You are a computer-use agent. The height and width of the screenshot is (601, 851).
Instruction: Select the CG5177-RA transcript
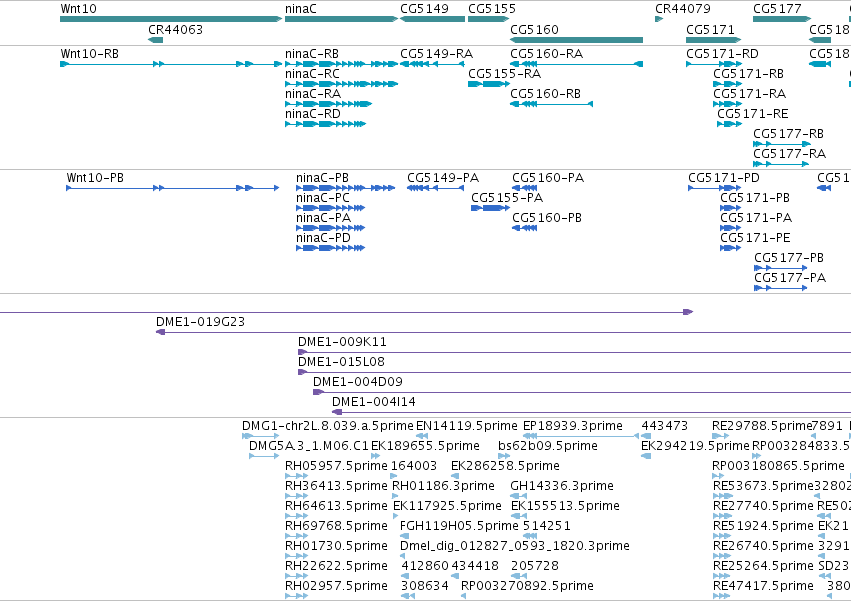[781, 165]
